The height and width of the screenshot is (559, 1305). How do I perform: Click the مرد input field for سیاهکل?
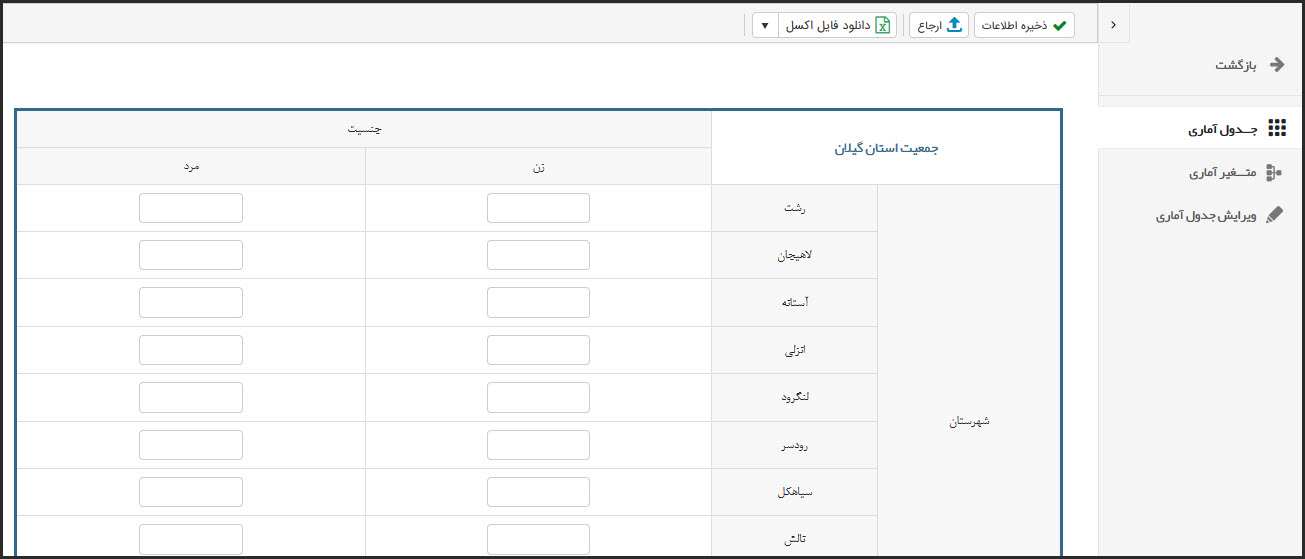pos(191,492)
